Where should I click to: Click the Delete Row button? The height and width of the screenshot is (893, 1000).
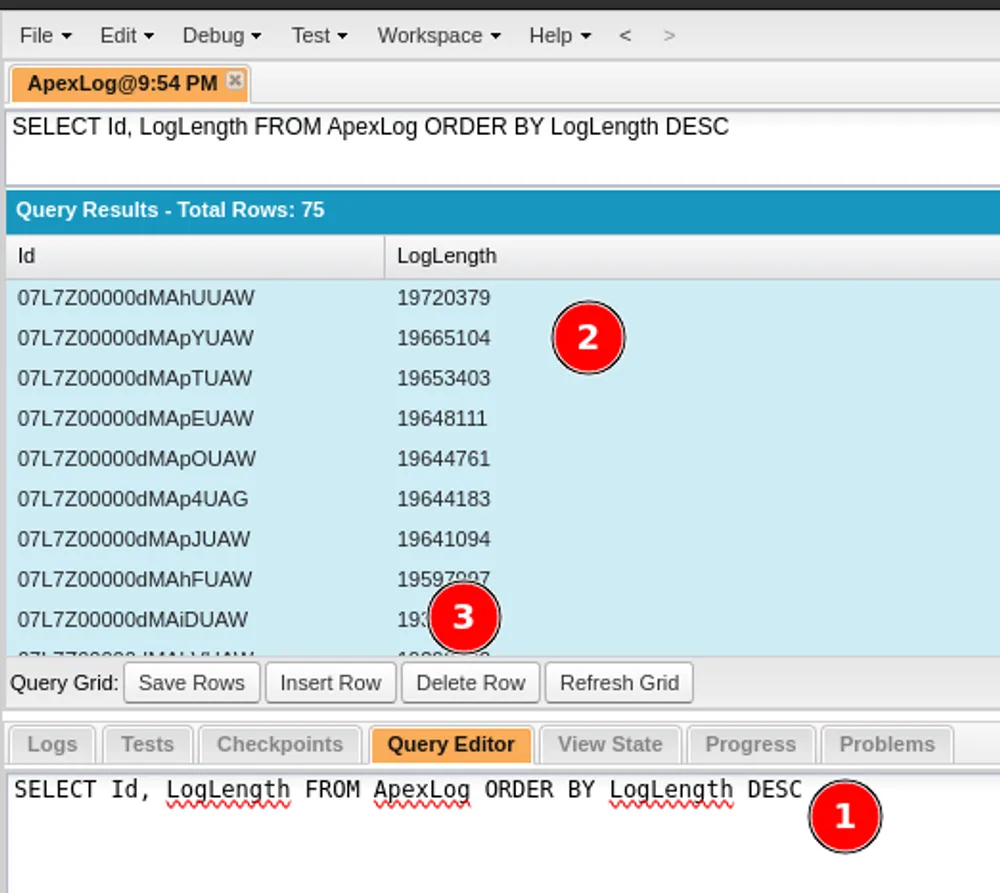pos(471,683)
